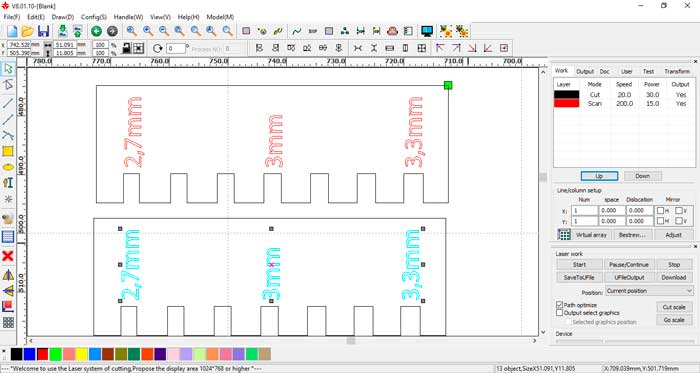Undo with the green back arrow

[x=96, y=31]
